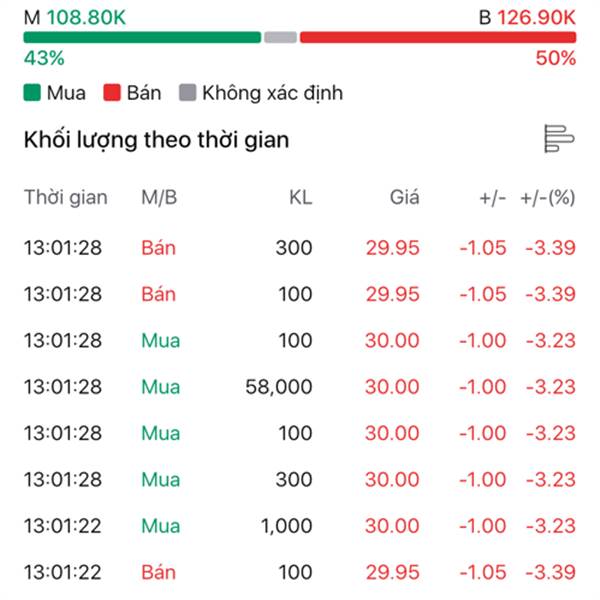Tap the M 108.80K buy total
Image resolution: width=600 pixels, height=600 pixels.
point(75,18)
